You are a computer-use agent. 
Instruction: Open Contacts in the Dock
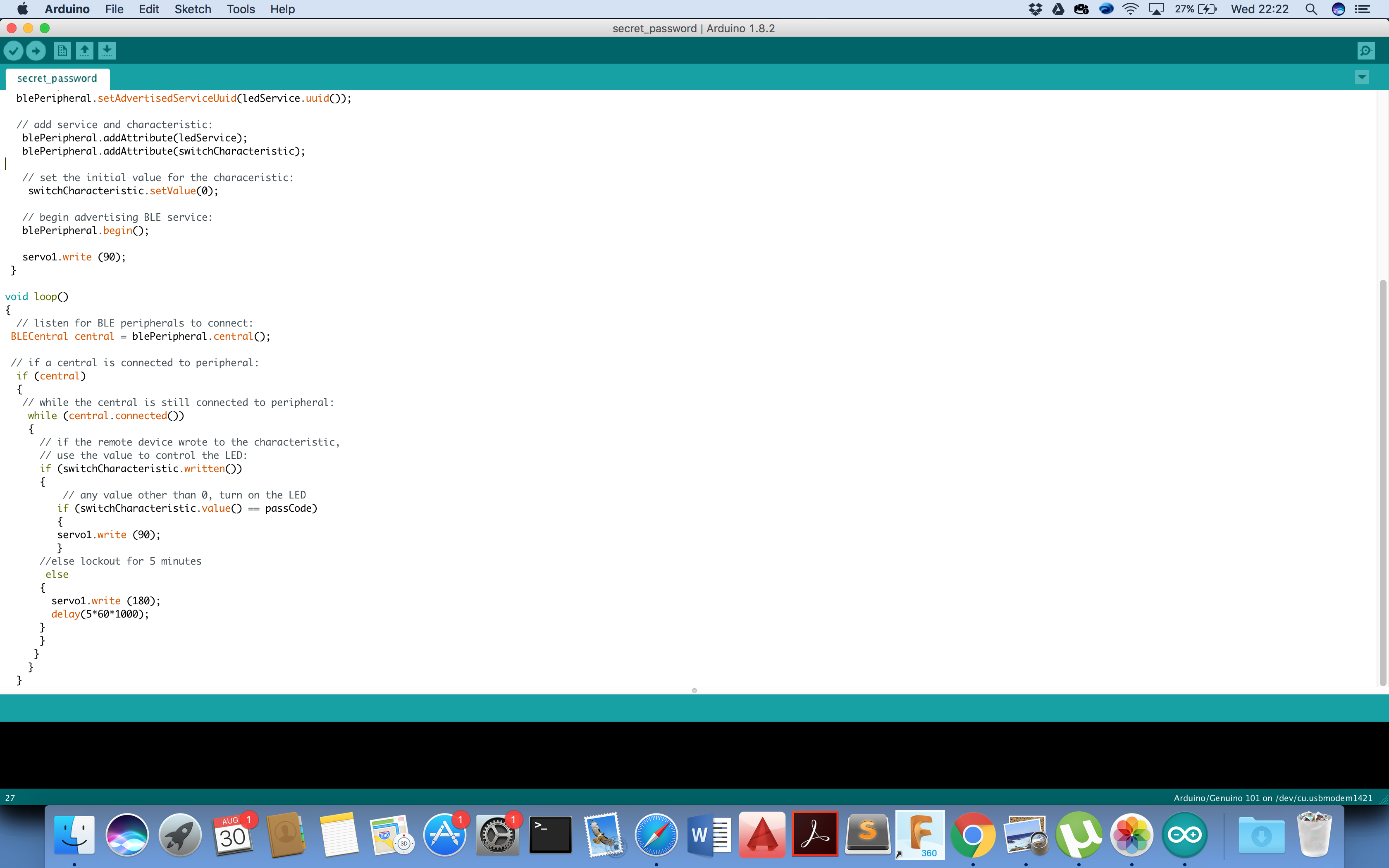[x=286, y=835]
